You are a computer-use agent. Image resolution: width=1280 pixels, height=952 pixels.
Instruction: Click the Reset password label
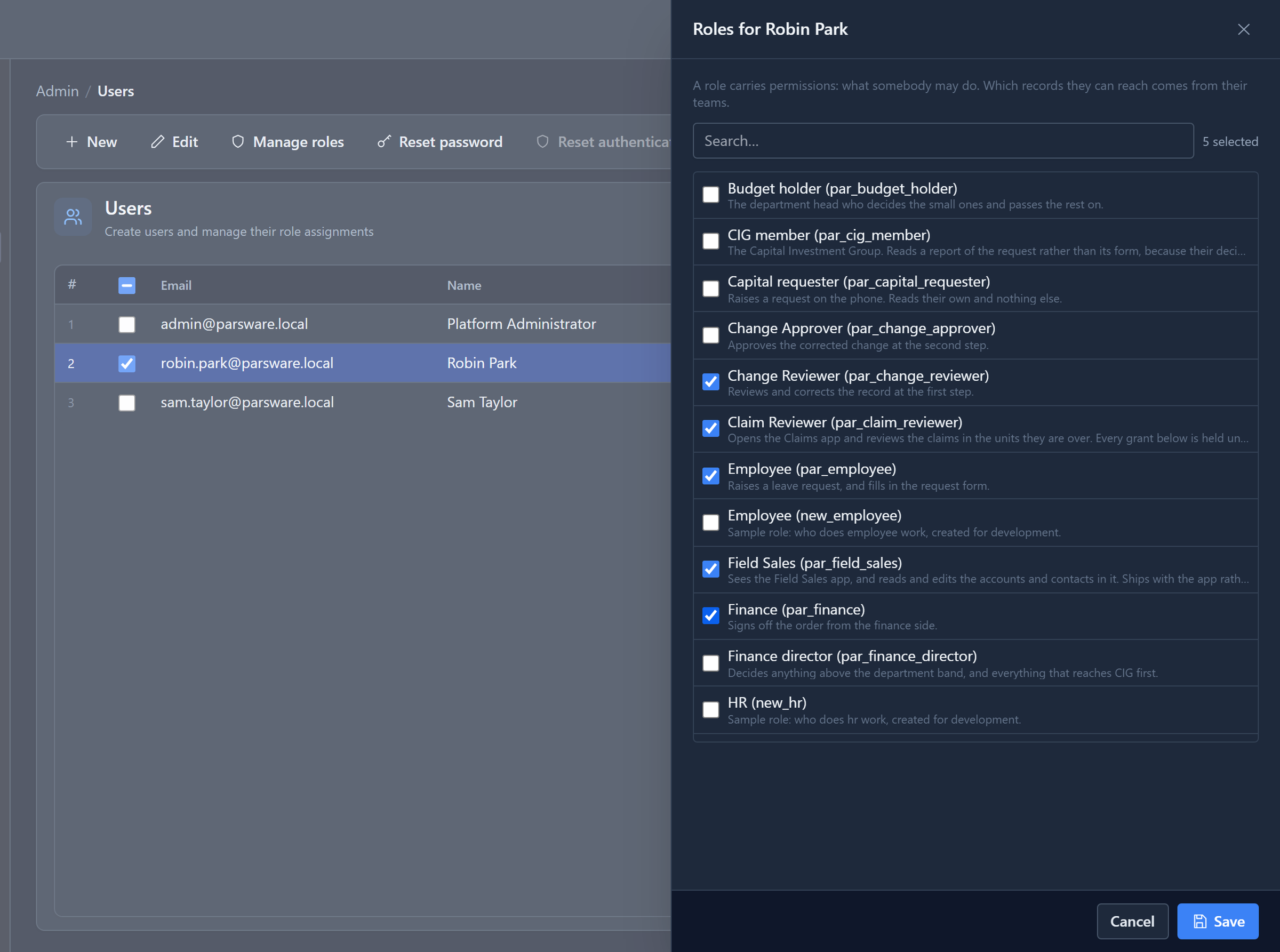(x=451, y=142)
